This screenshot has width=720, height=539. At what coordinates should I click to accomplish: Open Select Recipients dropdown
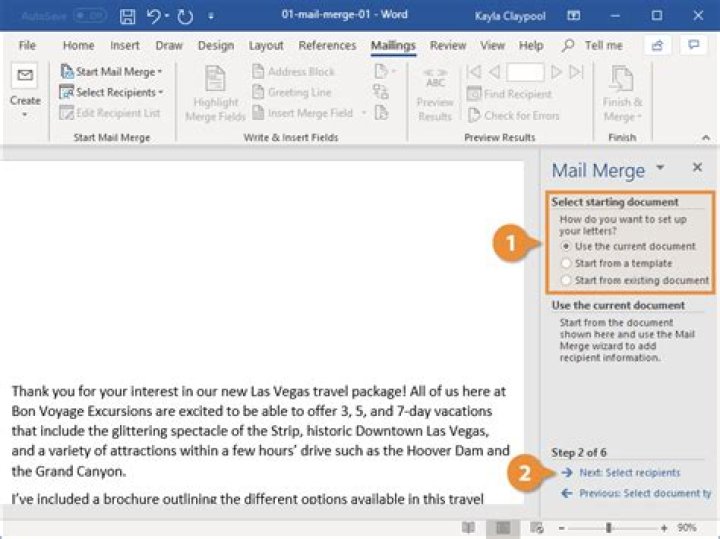(x=112, y=92)
